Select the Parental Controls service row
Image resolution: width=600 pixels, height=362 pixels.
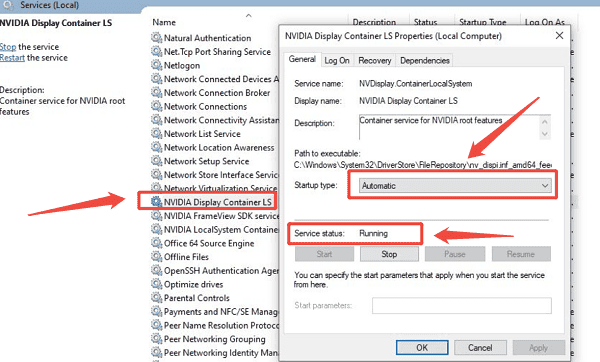tap(197, 298)
